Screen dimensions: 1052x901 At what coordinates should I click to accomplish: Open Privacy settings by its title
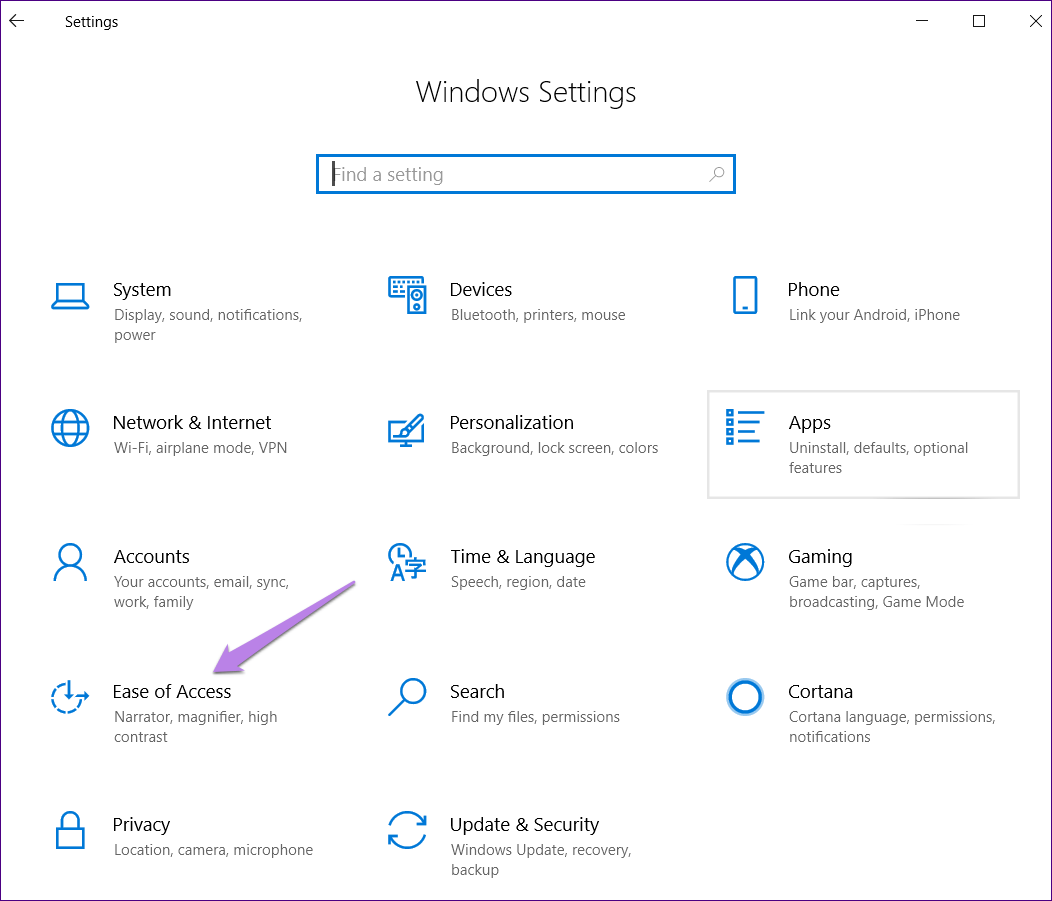pyautogui.click(x=141, y=825)
